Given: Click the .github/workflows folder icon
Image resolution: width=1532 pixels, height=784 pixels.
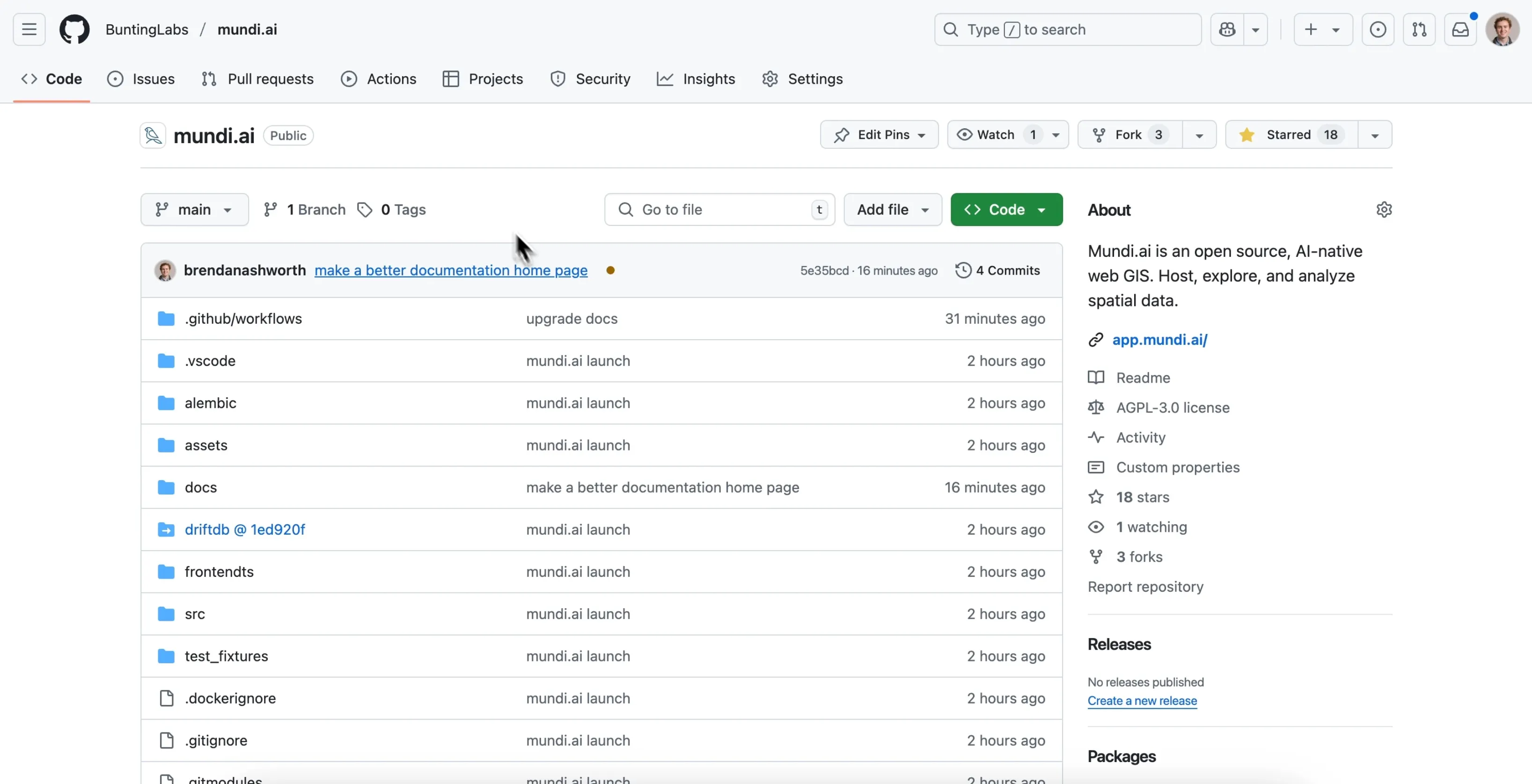Looking at the screenshot, I should (x=166, y=319).
